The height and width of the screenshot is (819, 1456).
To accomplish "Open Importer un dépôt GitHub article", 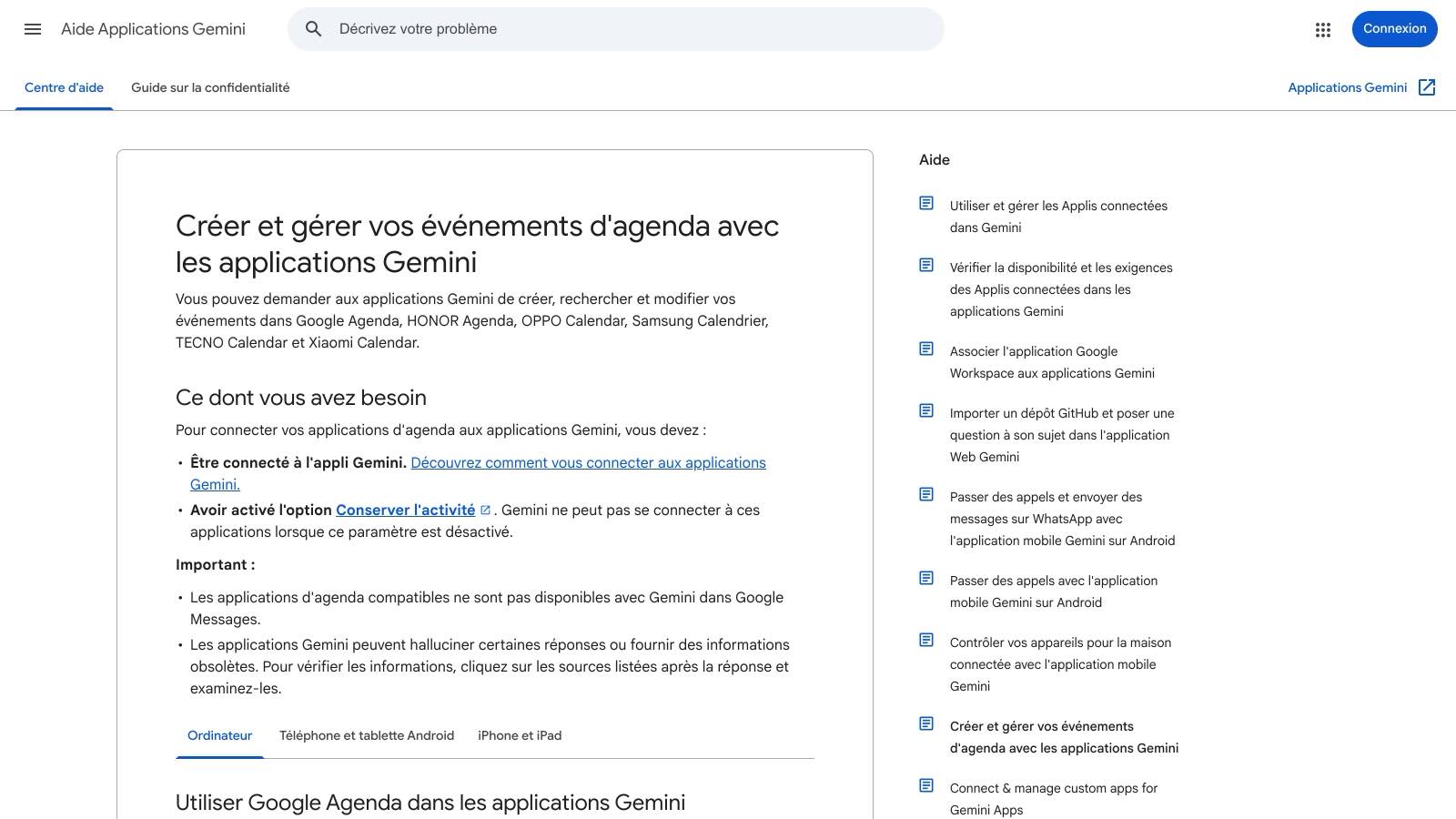I will (x=1062, y=435).
